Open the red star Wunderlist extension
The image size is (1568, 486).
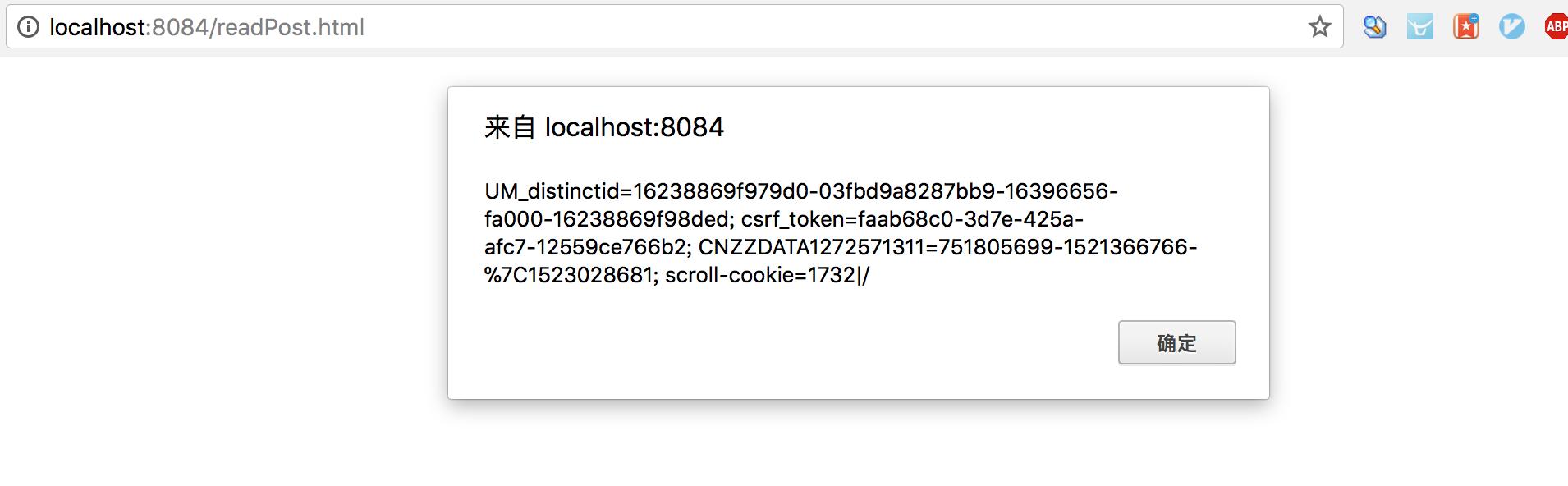(x=1465, y=27)
